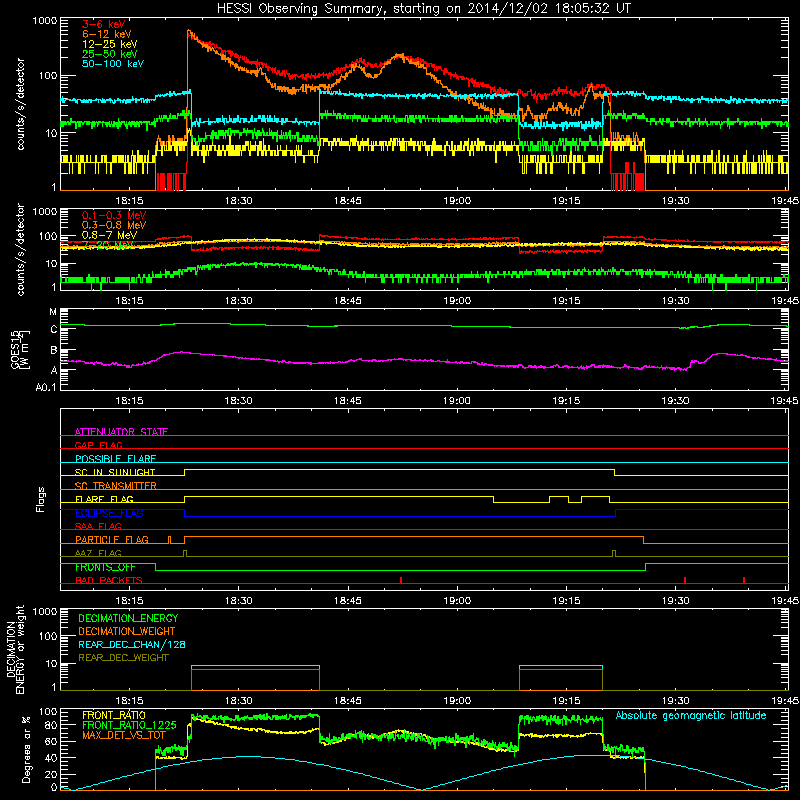The width and height of the screenshot is (800, 800).
Task: Click the vertical Flags axis title
Action: coord(41,499)
